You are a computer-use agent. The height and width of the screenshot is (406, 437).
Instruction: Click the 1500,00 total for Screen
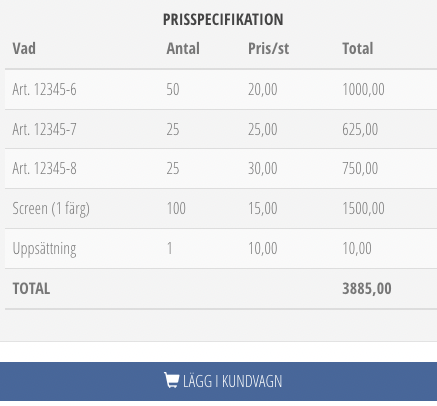(363, 209)
